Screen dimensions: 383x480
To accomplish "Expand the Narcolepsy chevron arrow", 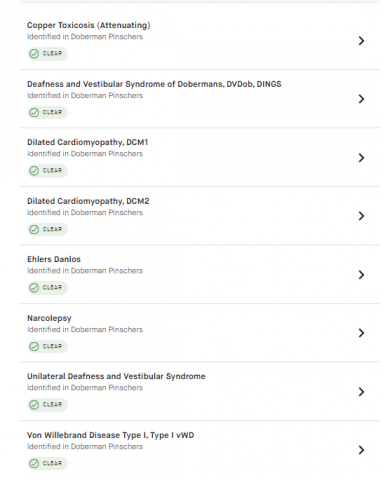I will (361, 333).
